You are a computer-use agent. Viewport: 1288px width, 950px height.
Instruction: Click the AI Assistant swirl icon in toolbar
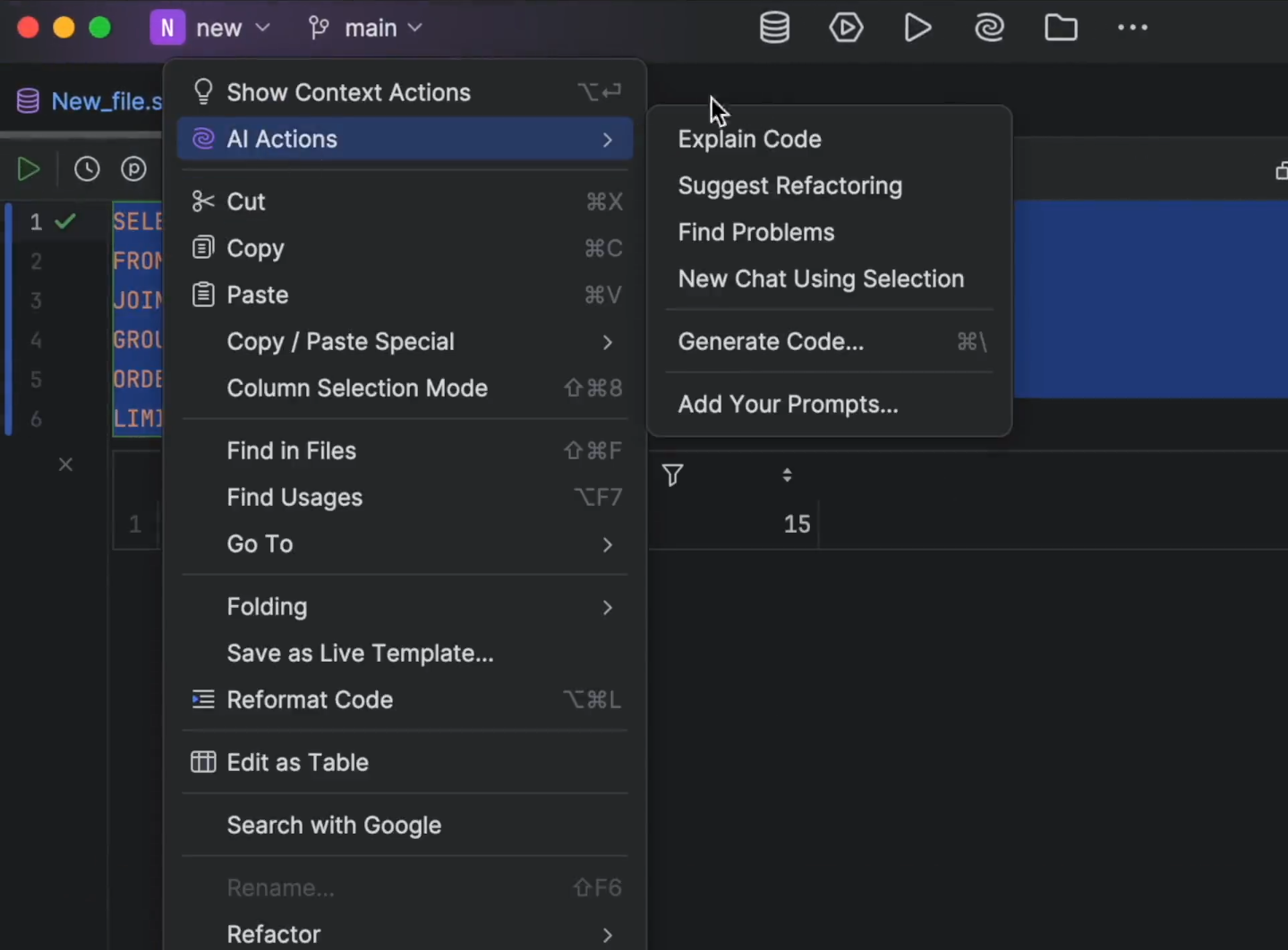click(989, 28)
